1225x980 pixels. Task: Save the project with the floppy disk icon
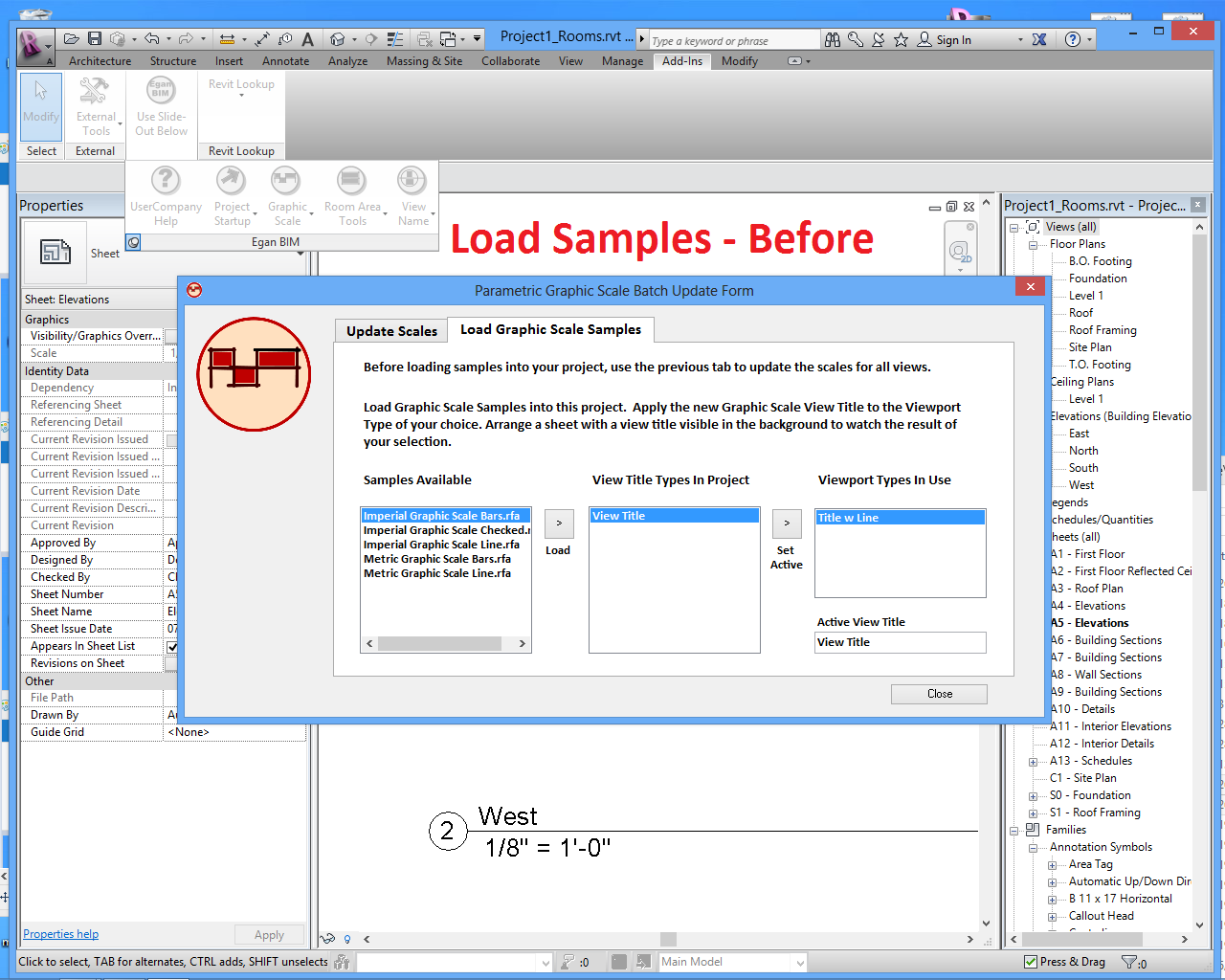[95, 39]
